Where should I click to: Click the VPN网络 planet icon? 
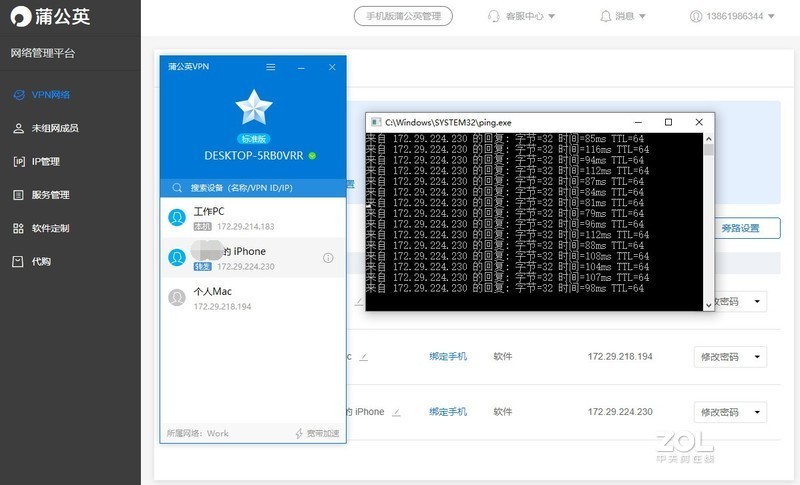tap(19, 95)
